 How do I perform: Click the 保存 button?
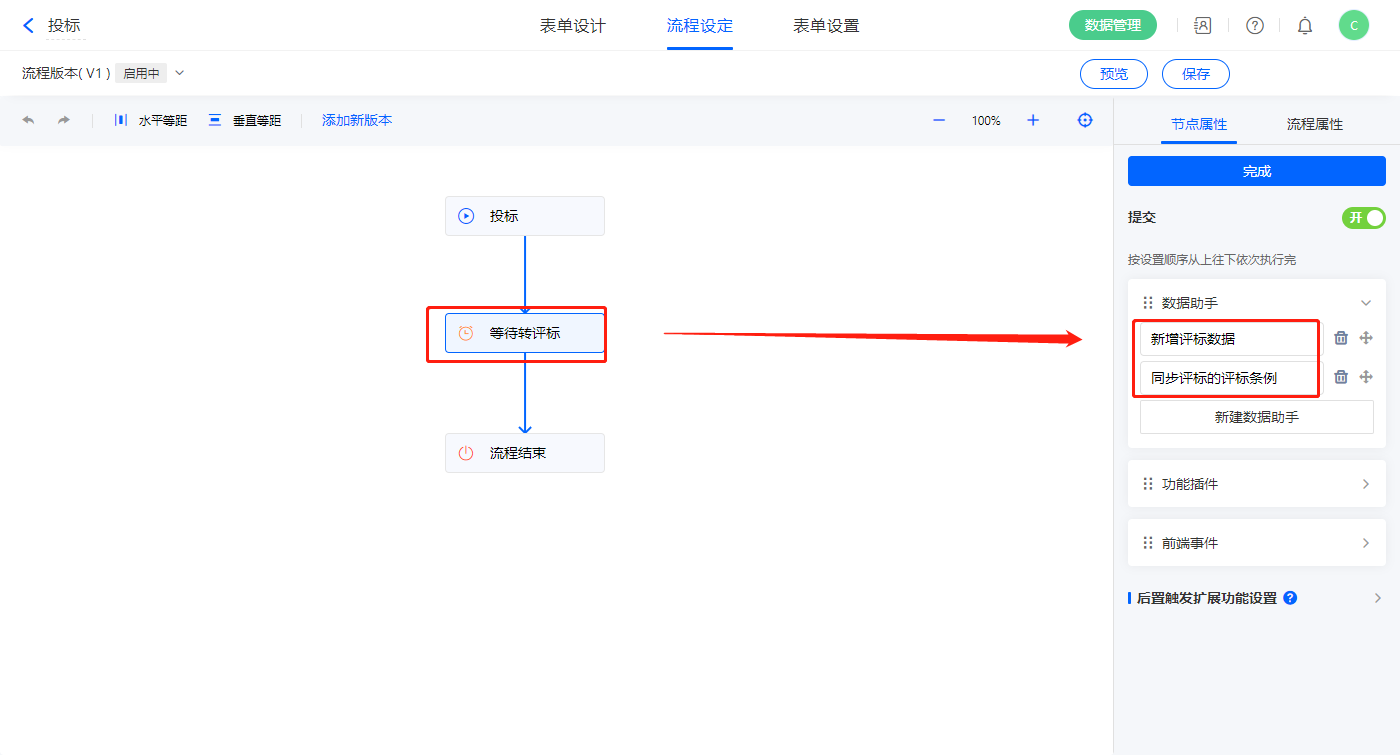click(1195, 74)
